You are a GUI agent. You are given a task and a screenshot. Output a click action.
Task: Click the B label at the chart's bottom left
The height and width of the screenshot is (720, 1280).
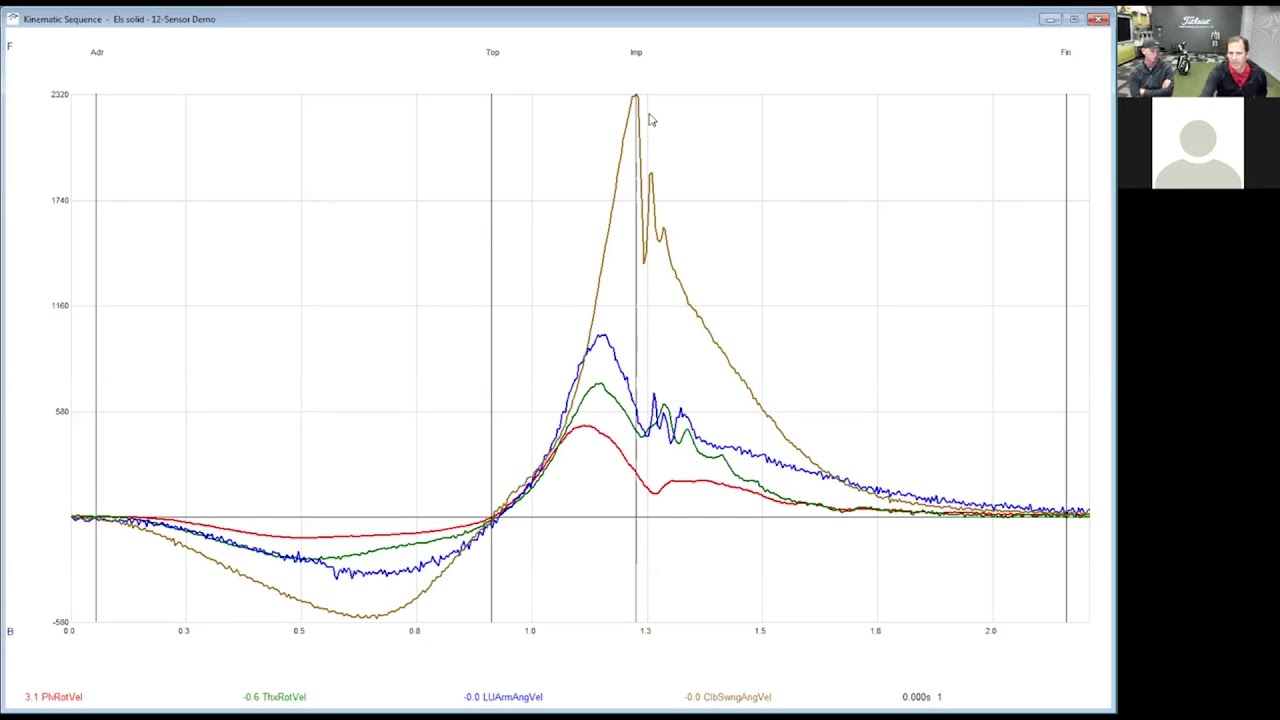[x=10, y=631]
